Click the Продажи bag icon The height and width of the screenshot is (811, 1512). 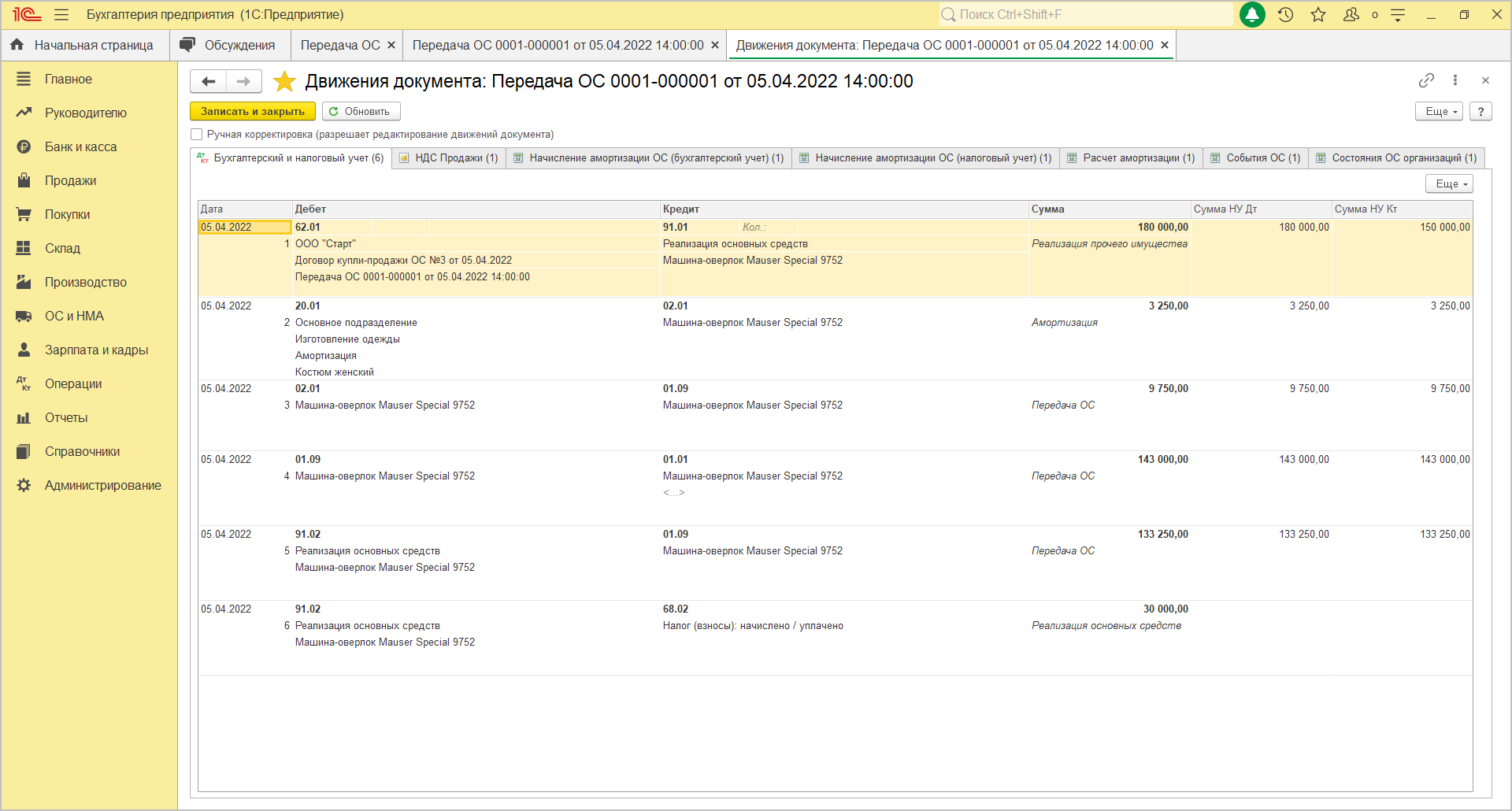pos(24,180)
